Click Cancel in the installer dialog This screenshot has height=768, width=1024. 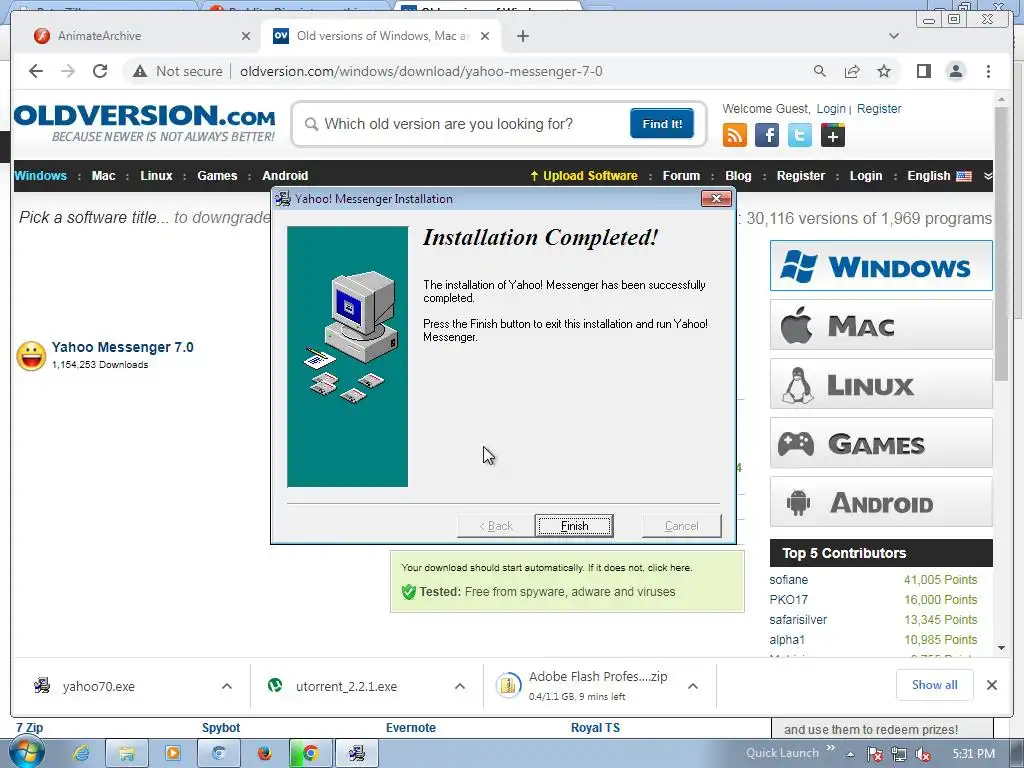[x=681, y=526]
